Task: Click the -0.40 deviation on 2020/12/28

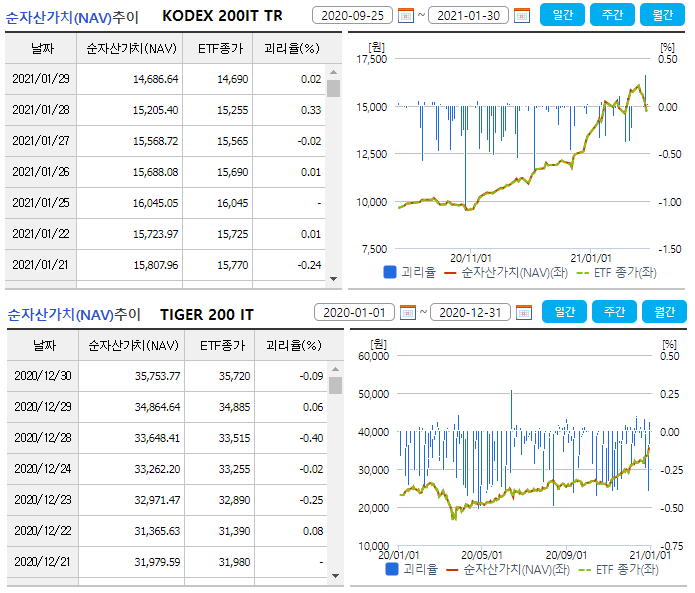Action: click(x=311, y=438)
